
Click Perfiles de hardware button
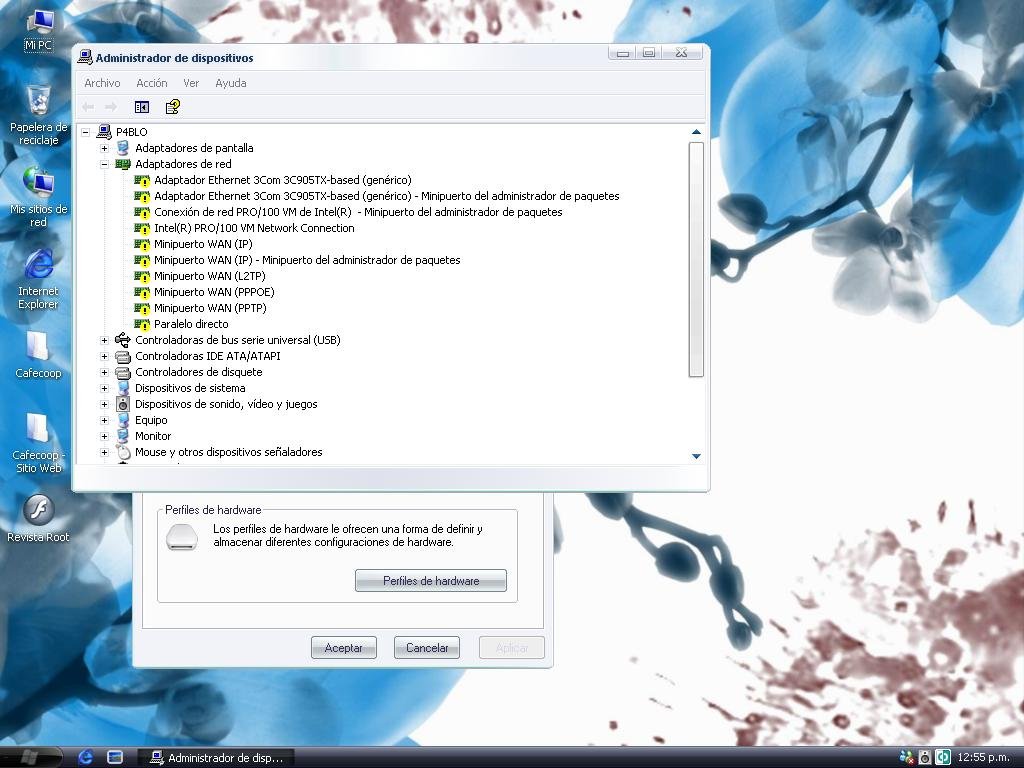[x=431, y=581]
